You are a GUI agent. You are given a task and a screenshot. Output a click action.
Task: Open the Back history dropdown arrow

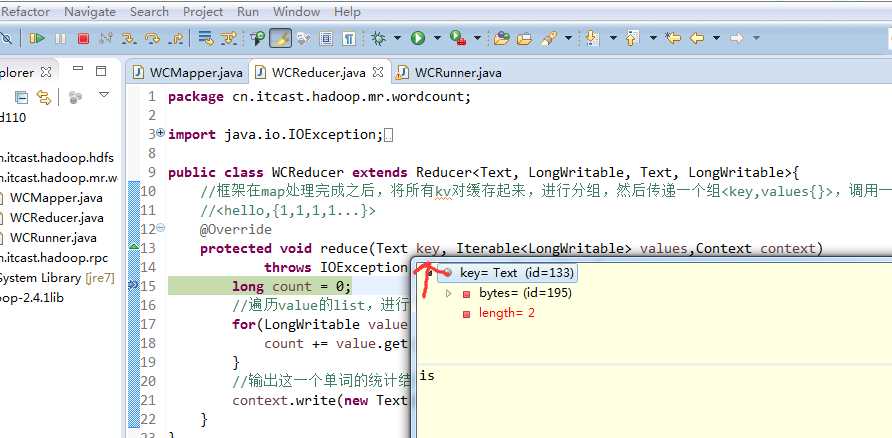coord(716,38)
